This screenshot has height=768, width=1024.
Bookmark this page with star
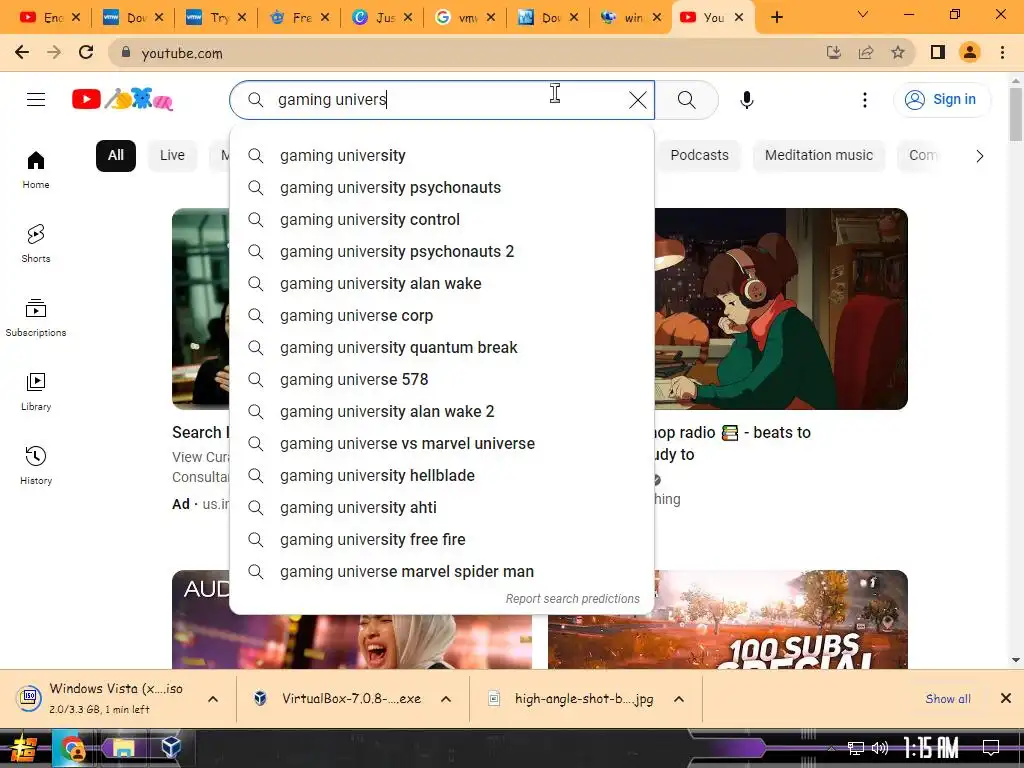[x=898, y=52]
